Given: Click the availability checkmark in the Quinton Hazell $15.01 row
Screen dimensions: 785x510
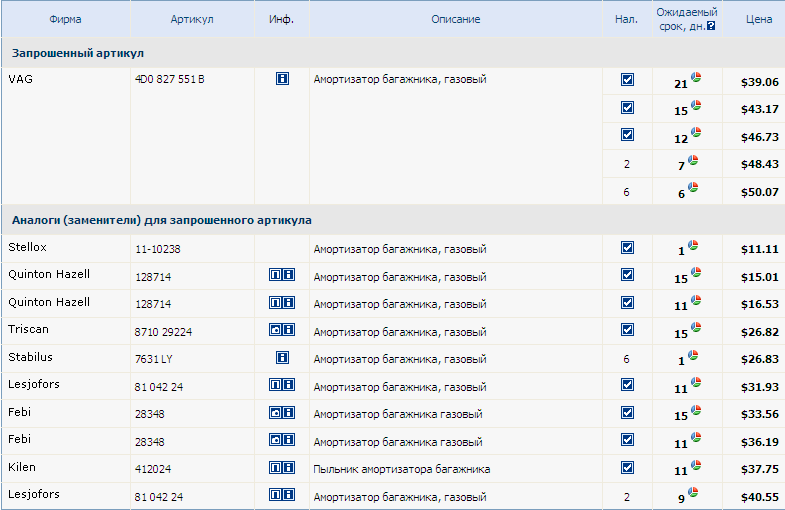Looking at the screenshot, I should tap(627, 275).
